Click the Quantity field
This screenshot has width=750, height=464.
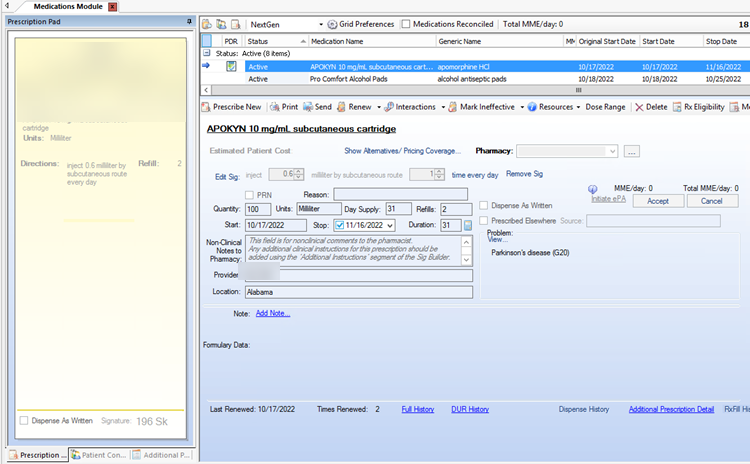pyautogui.click(x=258, y=209)
